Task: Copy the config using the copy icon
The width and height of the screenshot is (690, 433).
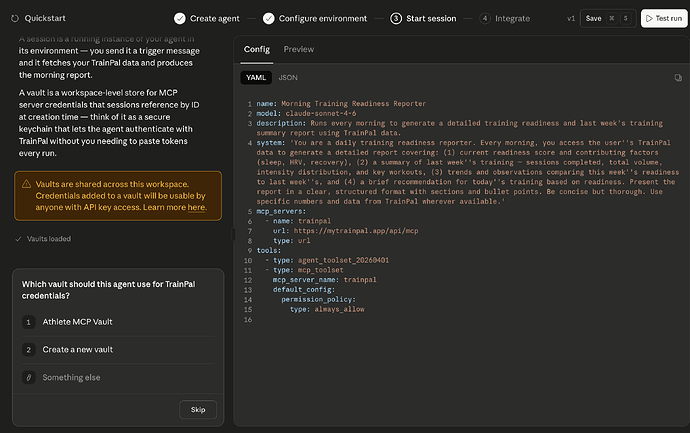Action: coord(678,78)
